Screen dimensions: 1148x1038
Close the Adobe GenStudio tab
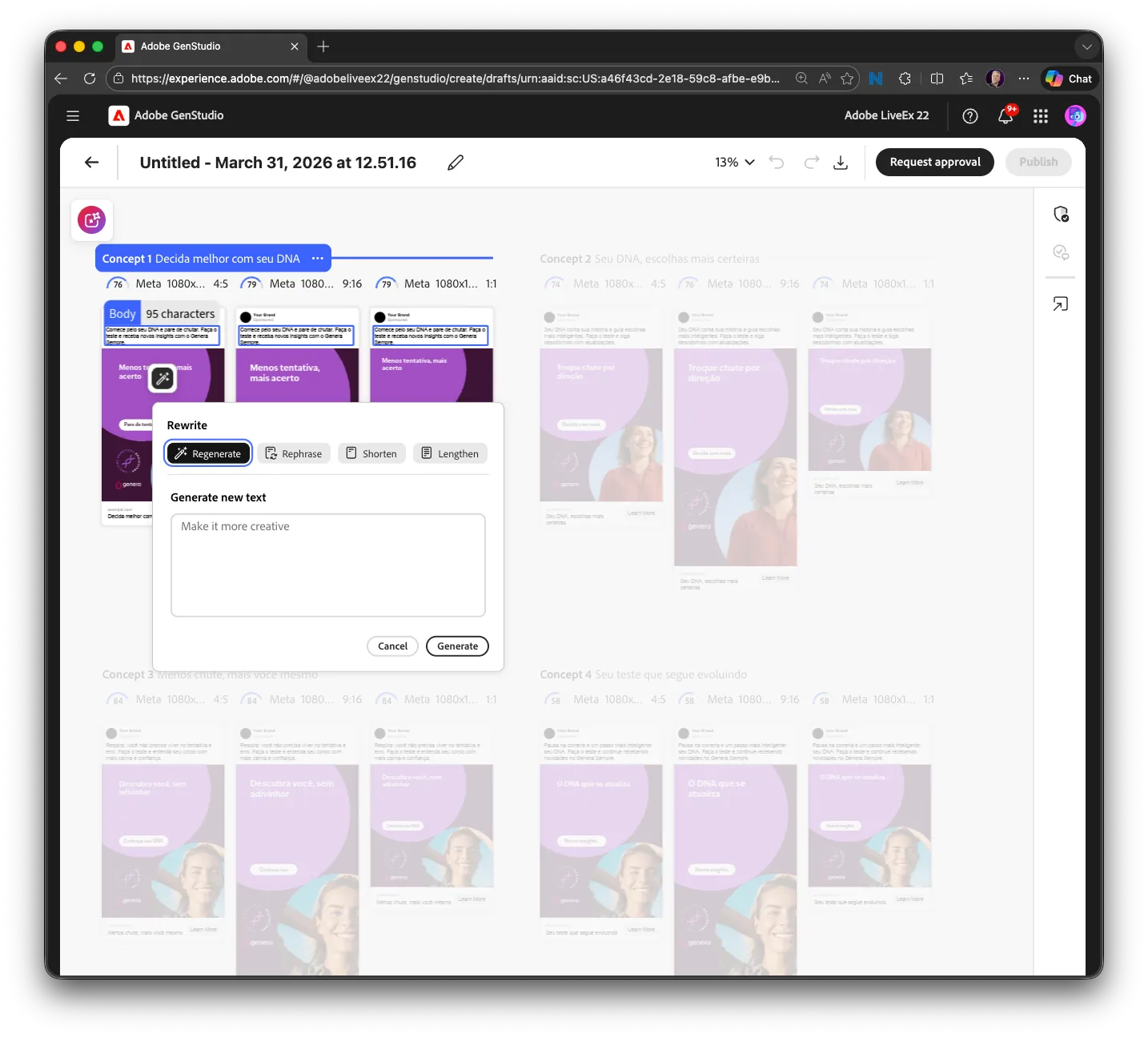[295, 46]
